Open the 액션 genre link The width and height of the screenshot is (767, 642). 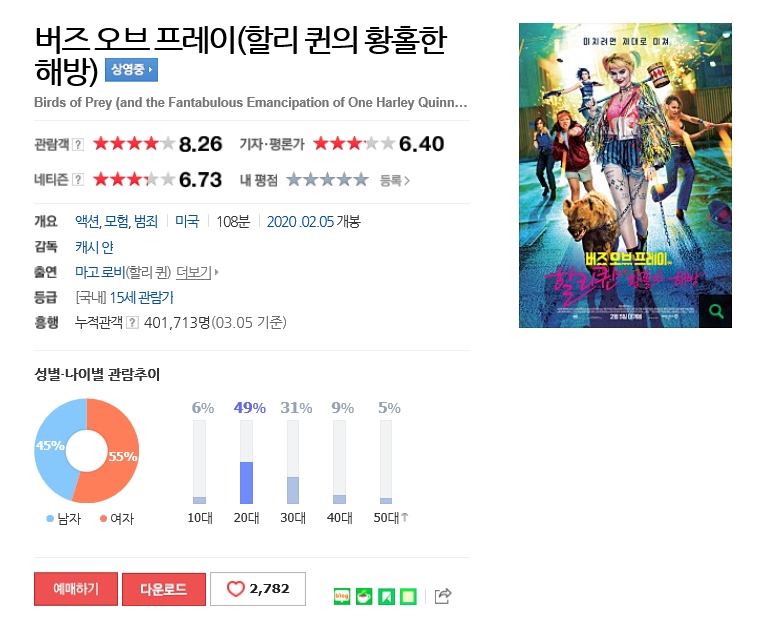[87, 222]
